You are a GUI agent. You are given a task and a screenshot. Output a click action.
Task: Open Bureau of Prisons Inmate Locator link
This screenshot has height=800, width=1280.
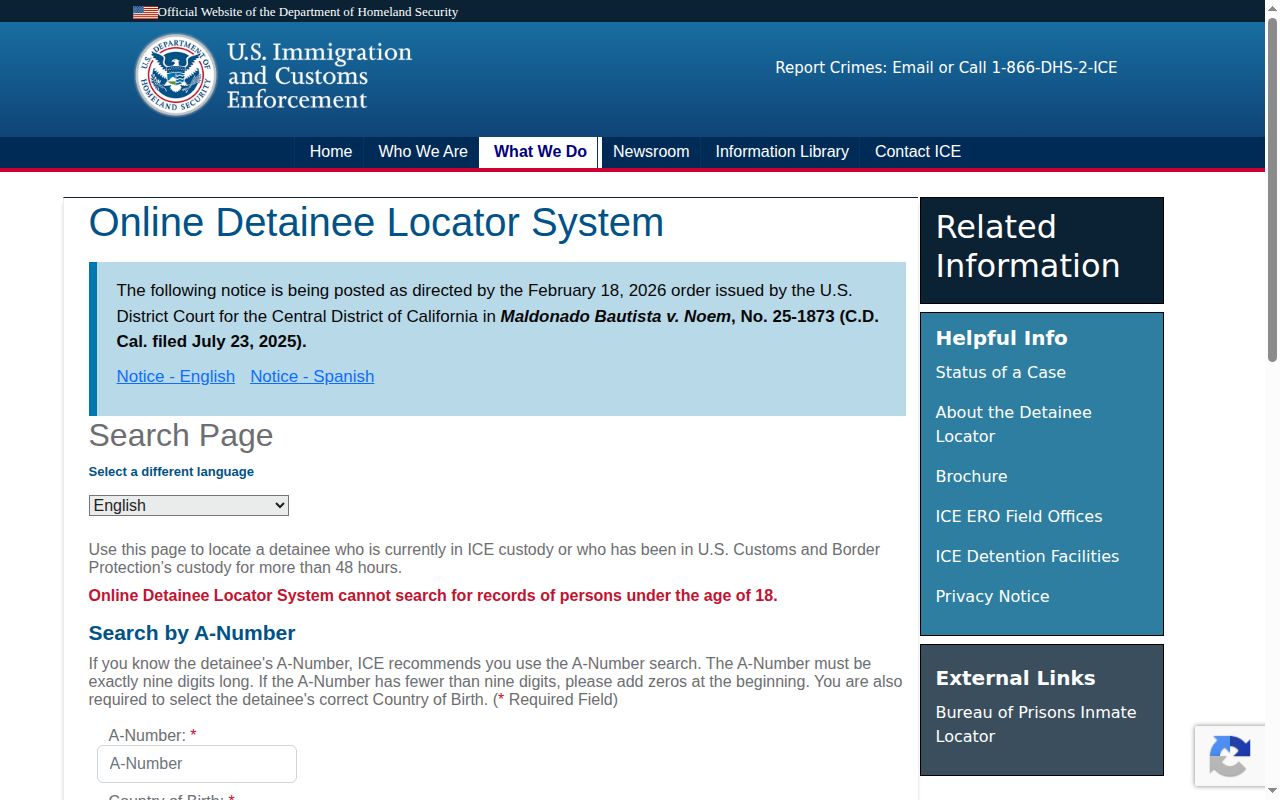[1036, 724]
